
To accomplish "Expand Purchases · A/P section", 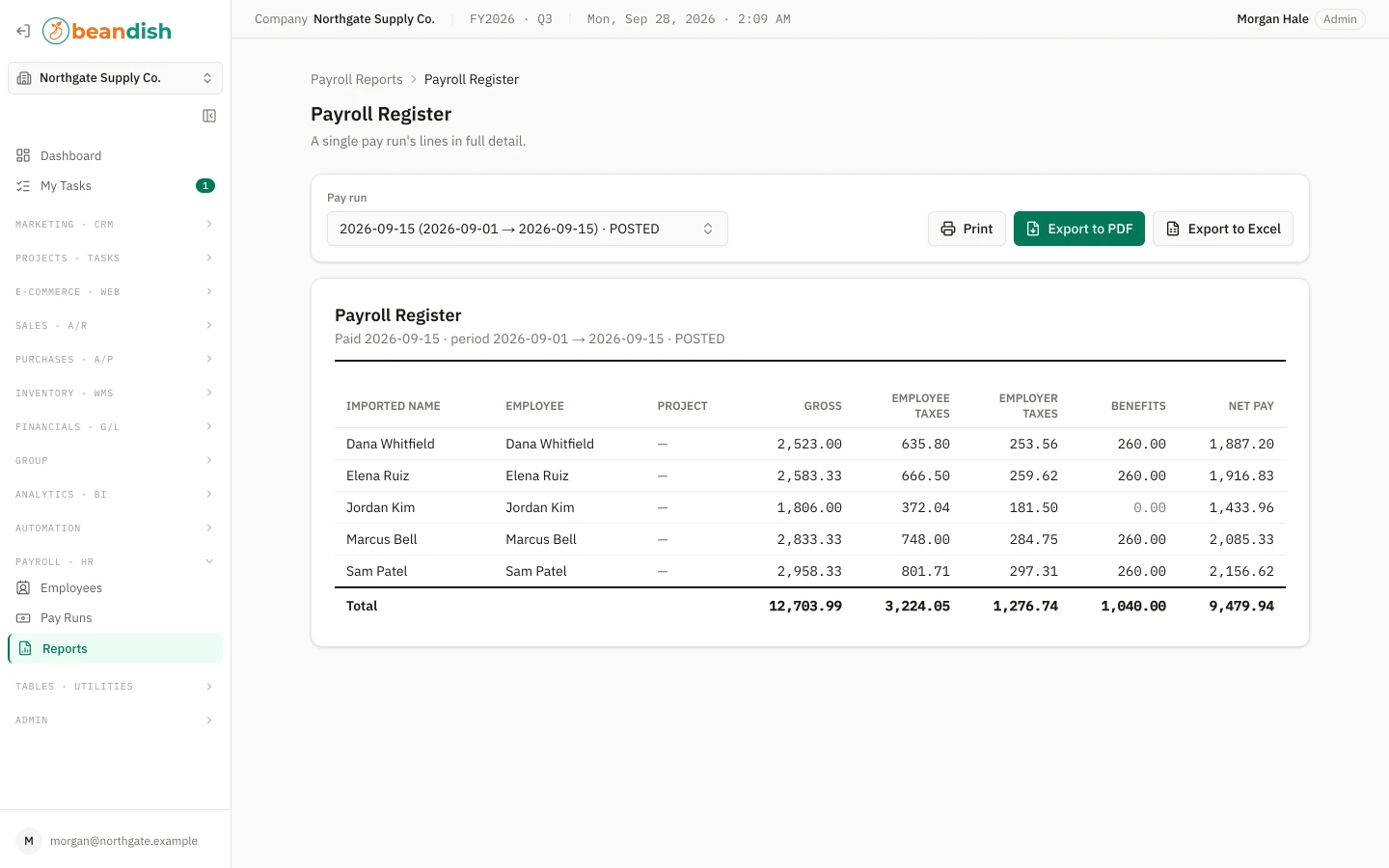I will (x=115, y=359).
